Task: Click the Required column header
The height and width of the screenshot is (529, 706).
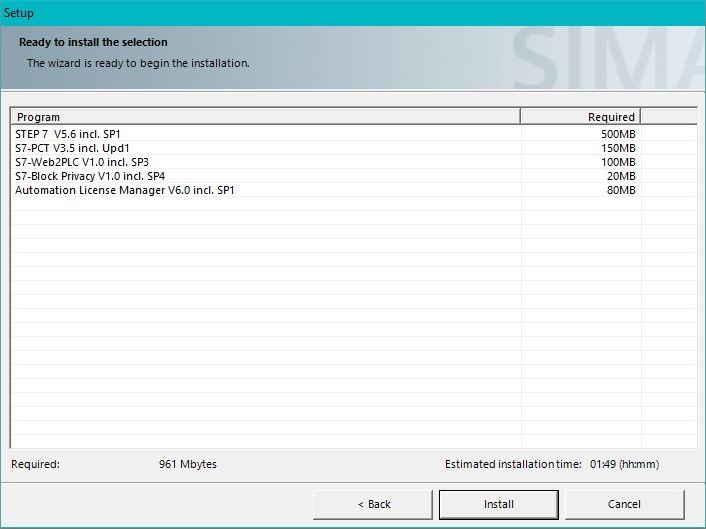Action: (x=580, y=117)
